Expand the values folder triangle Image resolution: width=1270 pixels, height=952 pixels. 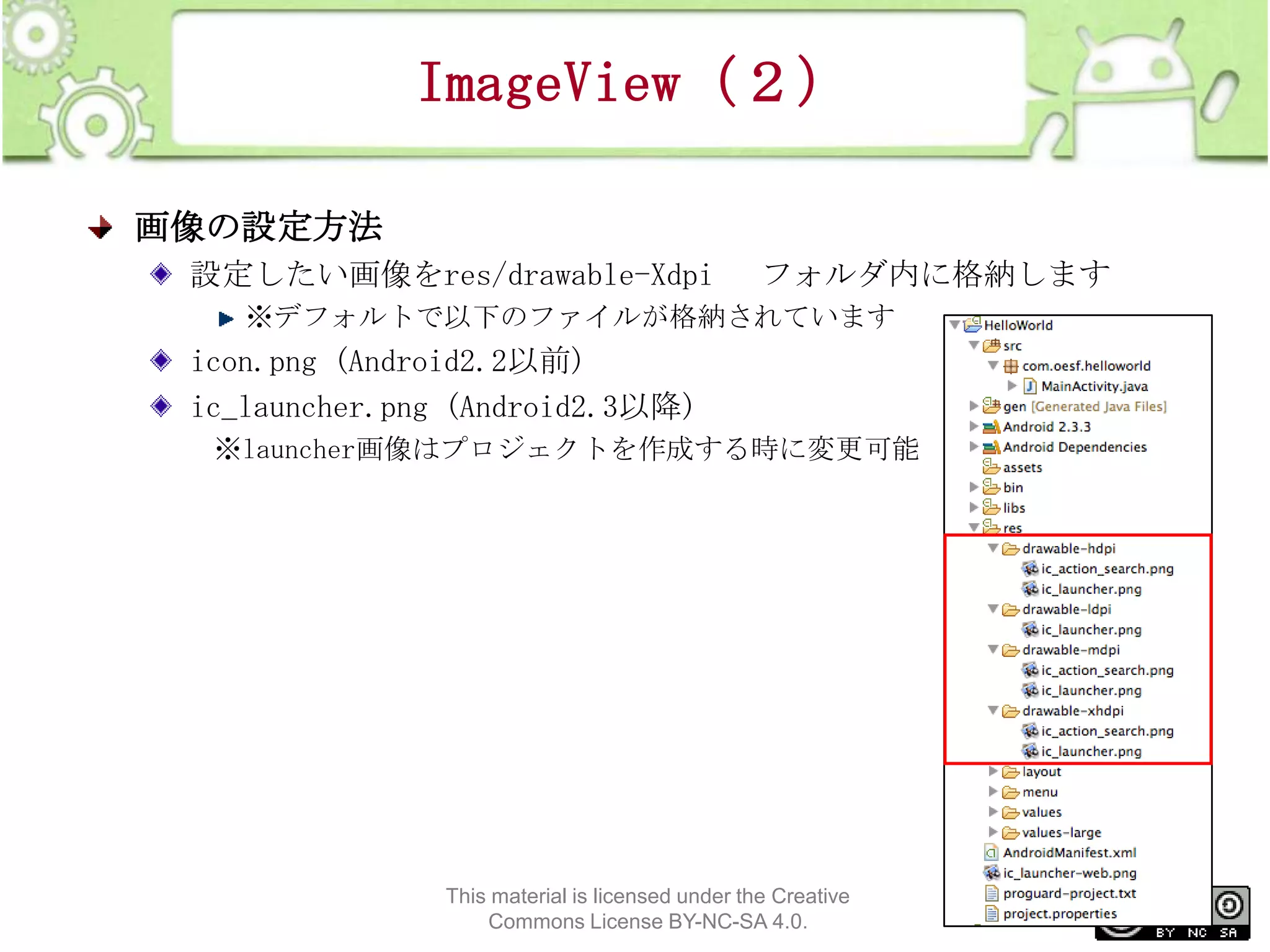(993, 811)
